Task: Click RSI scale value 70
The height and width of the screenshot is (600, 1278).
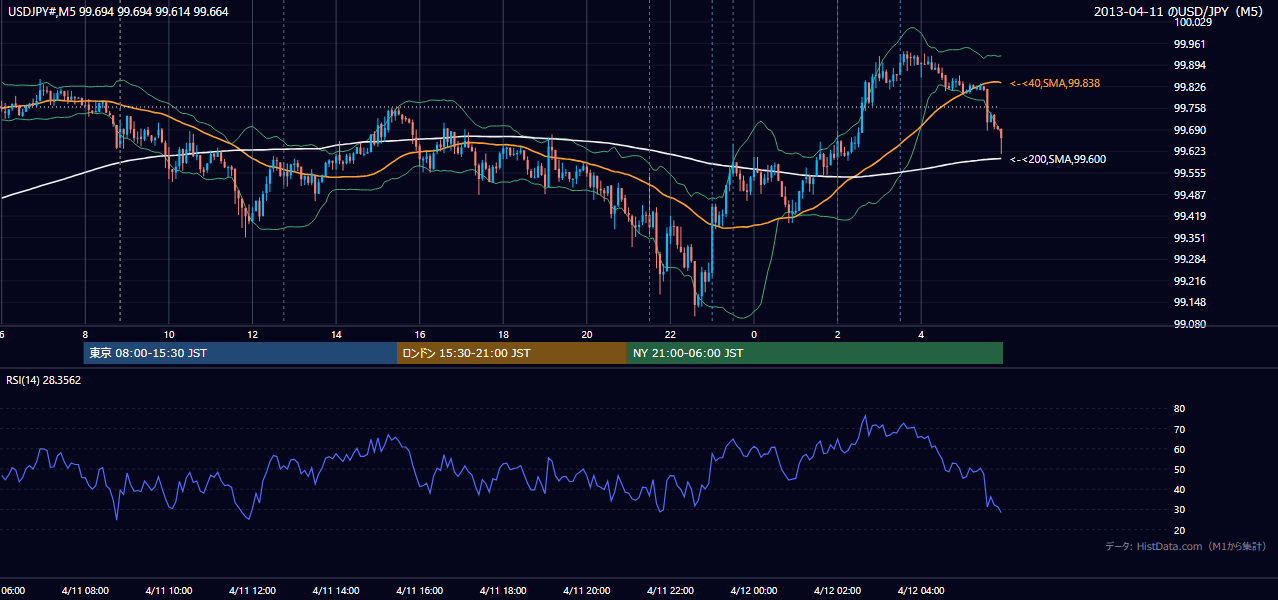Action: click(x=1179, y=429)
